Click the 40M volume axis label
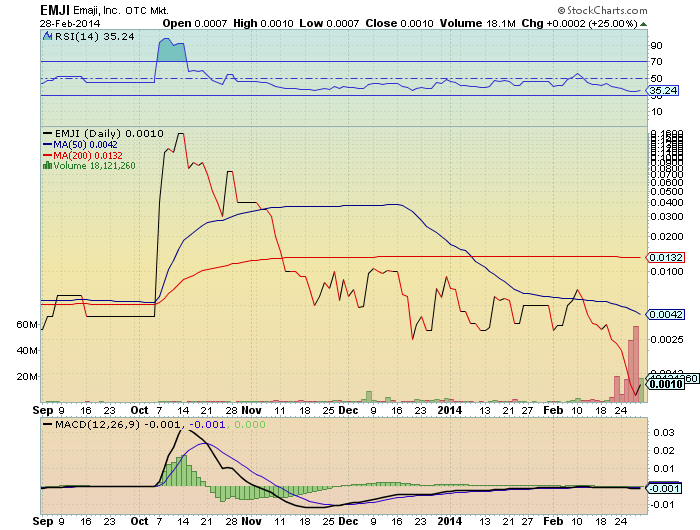Viewport: 700px width, 530px height. (27, 351)
